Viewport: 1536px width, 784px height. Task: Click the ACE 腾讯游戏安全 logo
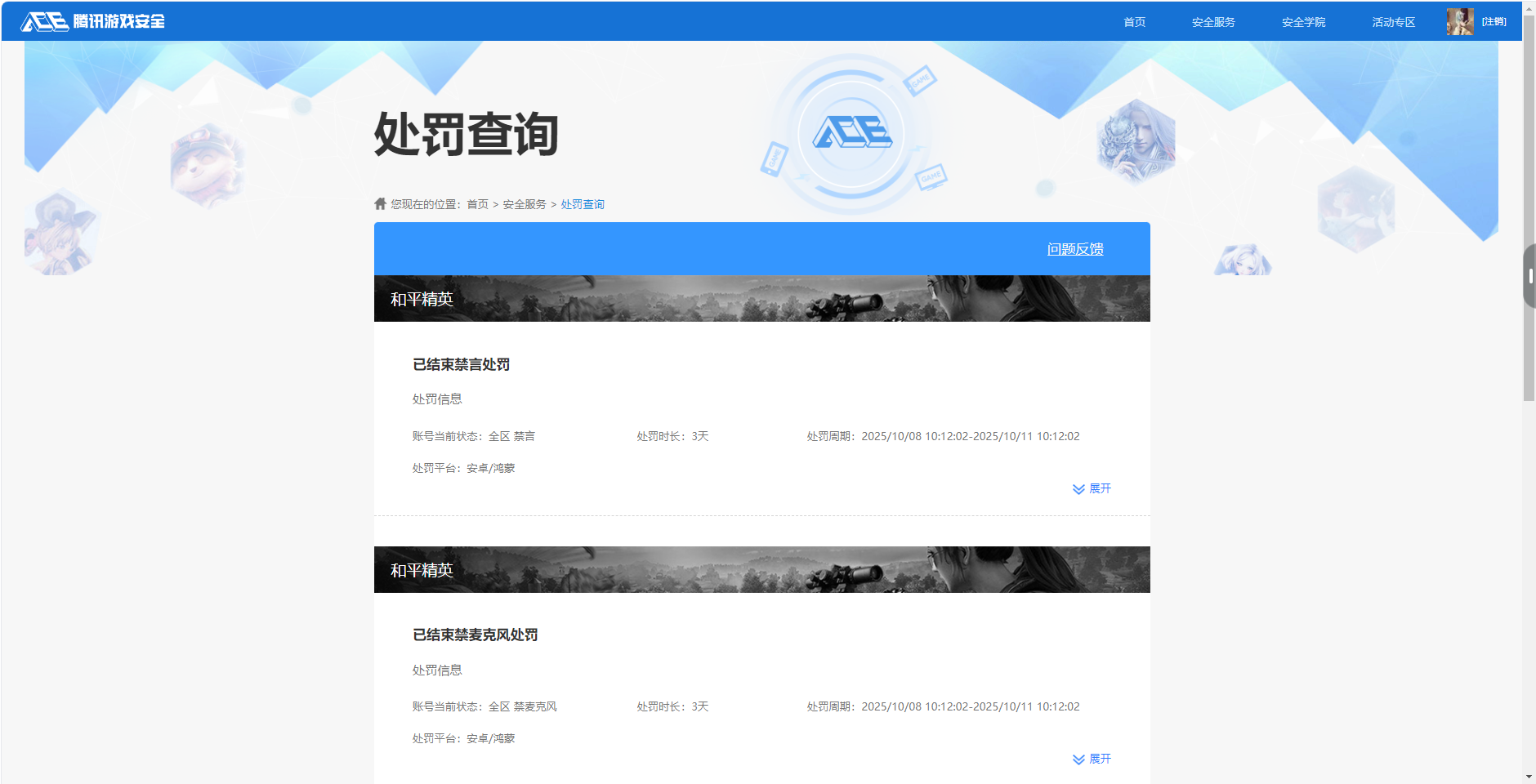coord(92,21)
